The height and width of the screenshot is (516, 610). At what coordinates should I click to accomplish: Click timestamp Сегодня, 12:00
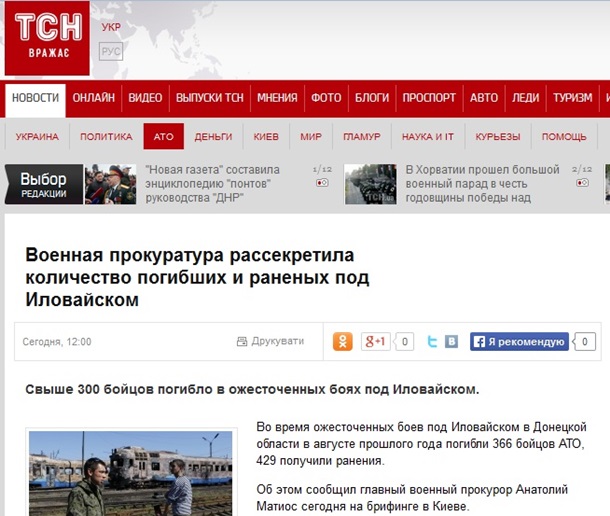[57, 342]
